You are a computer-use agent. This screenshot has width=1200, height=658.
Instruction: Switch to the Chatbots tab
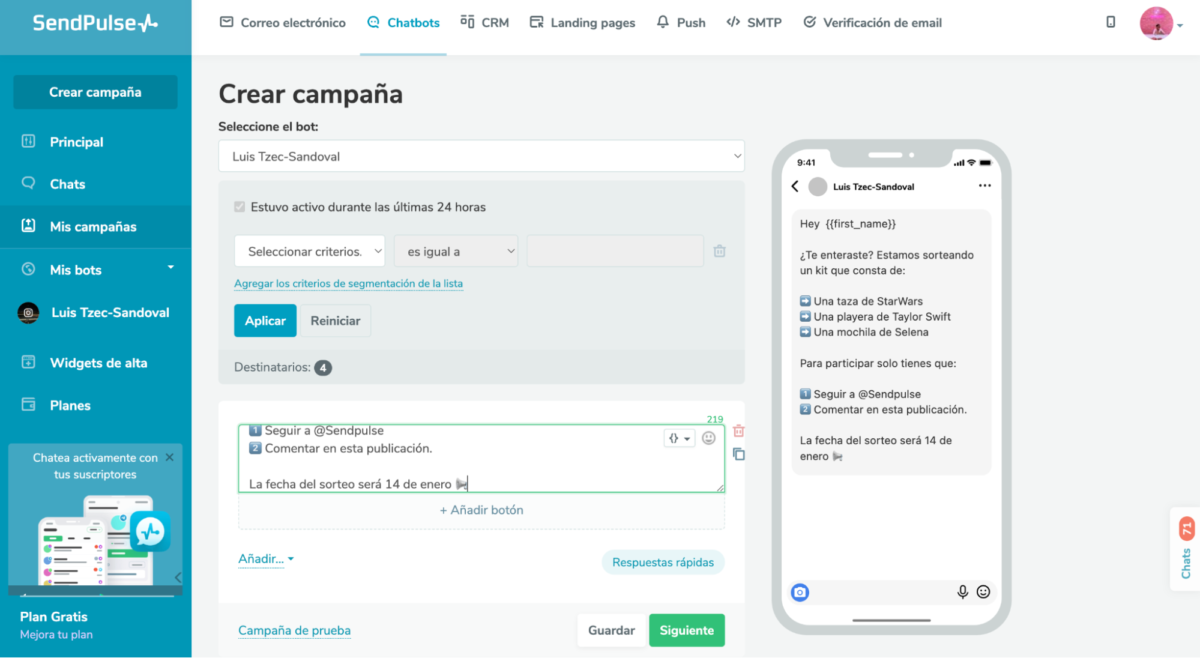[x=403, y=22]
